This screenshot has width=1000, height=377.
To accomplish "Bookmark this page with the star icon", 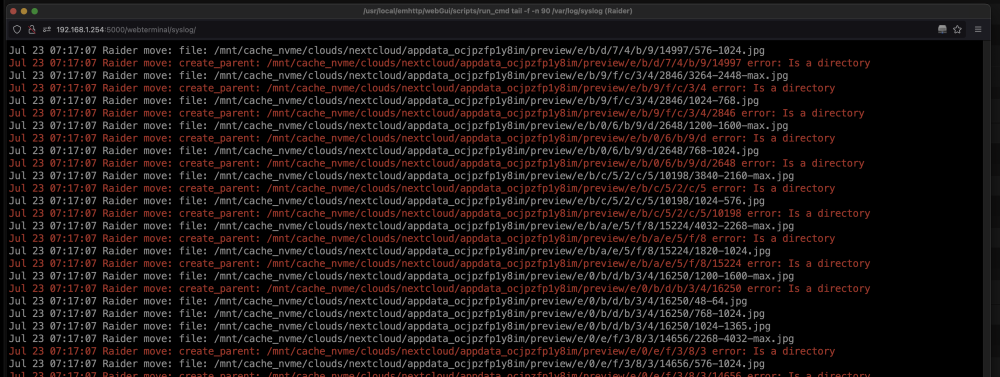I will click(957, 29).
